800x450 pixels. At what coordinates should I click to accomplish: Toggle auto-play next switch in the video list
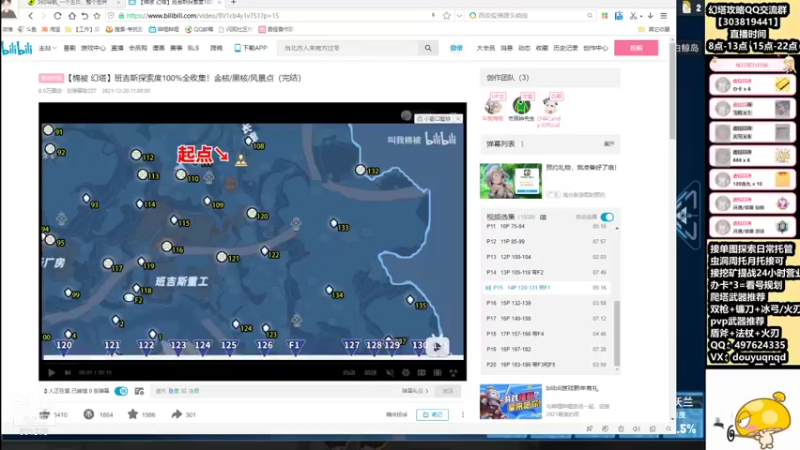pos(607,217)
